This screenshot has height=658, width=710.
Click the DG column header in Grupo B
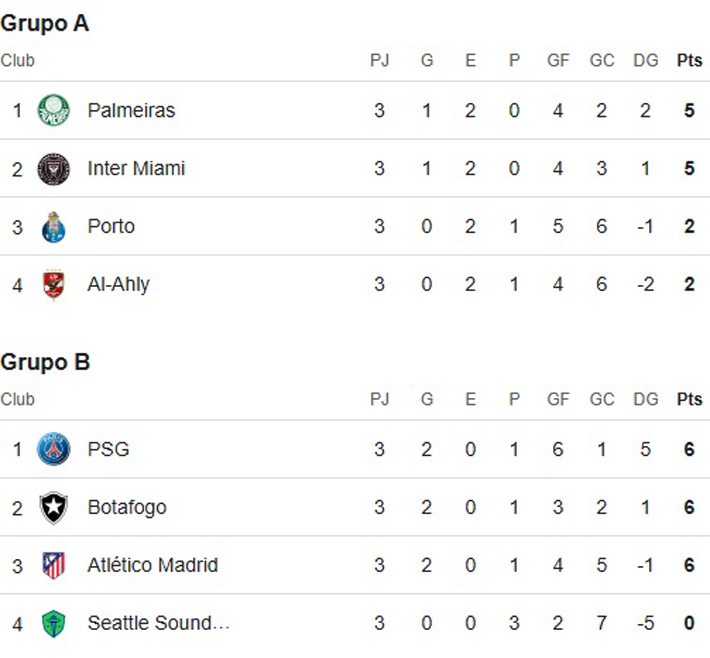point(645,400)
